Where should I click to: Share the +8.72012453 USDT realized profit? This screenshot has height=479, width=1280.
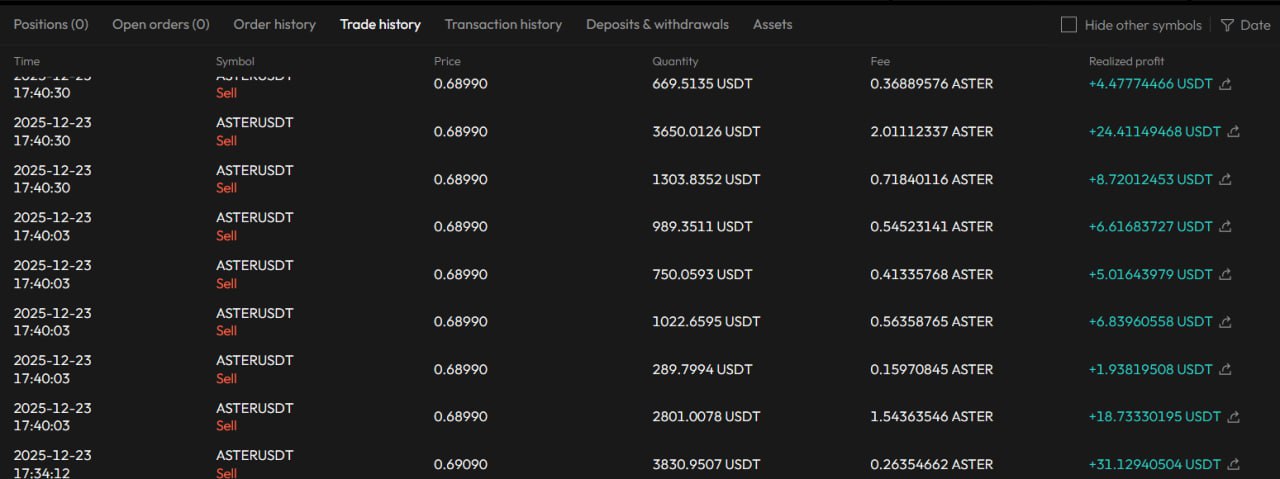(1226, 179)
